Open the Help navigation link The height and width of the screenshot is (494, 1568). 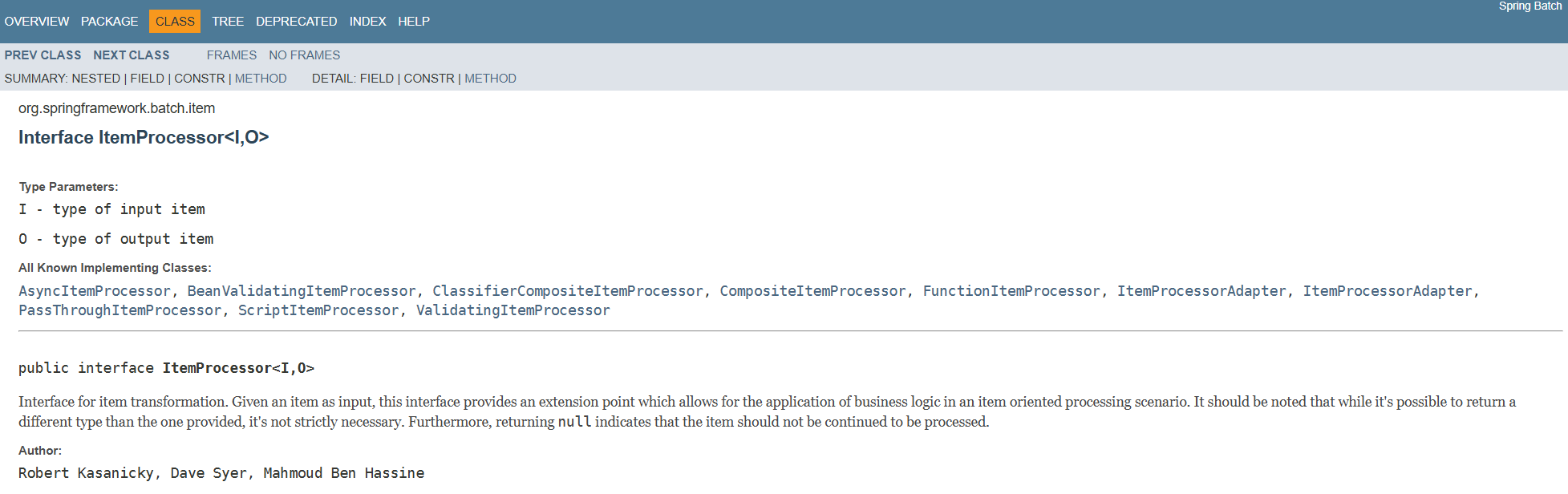pos(414,22)
